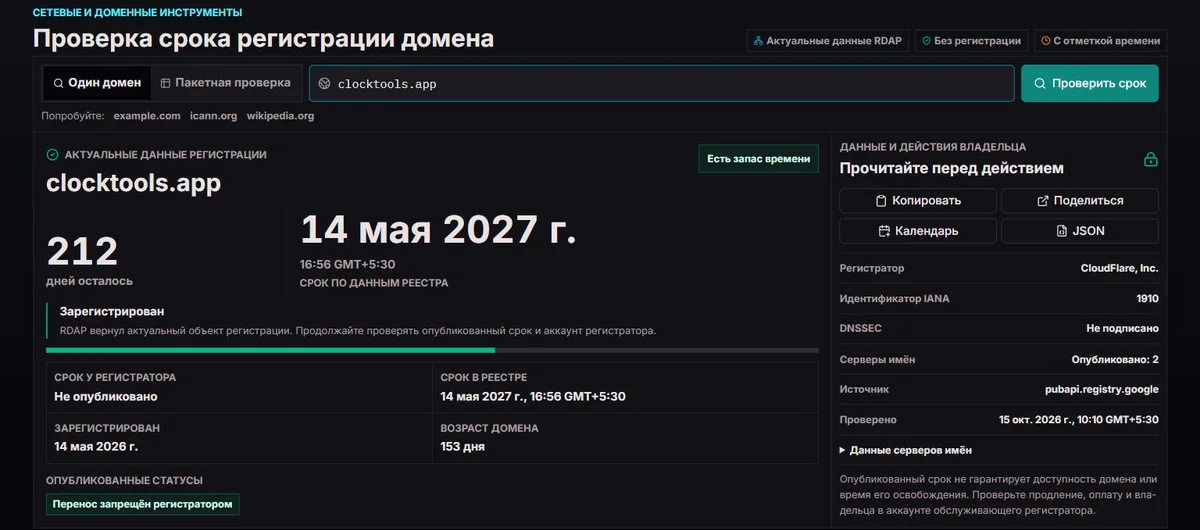This screenshot has height=530, width=1200.
Task: Click the Поделиться button
Action: [x=1080, y=201]
